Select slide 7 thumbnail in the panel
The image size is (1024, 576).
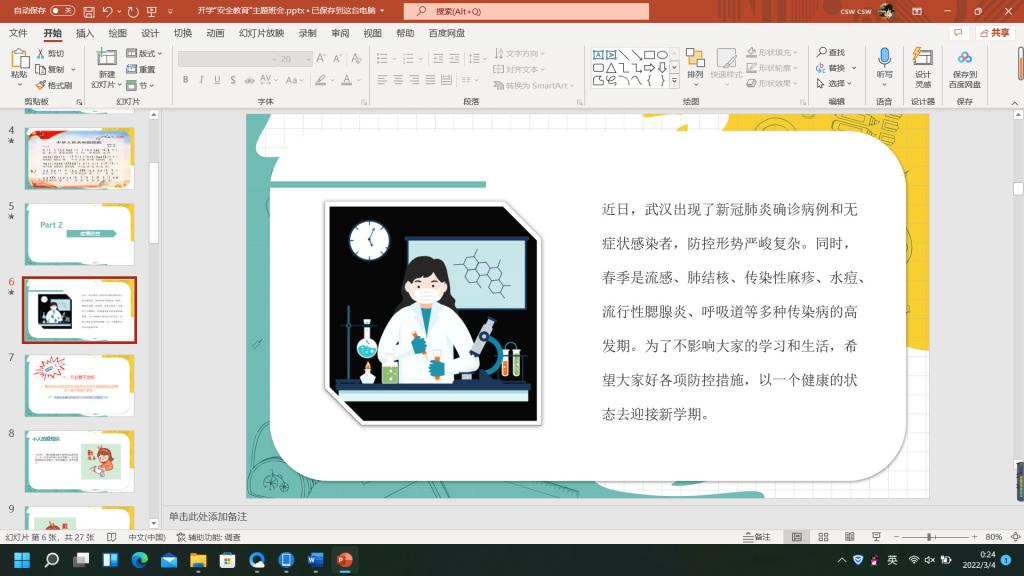[x=80, y=385]
